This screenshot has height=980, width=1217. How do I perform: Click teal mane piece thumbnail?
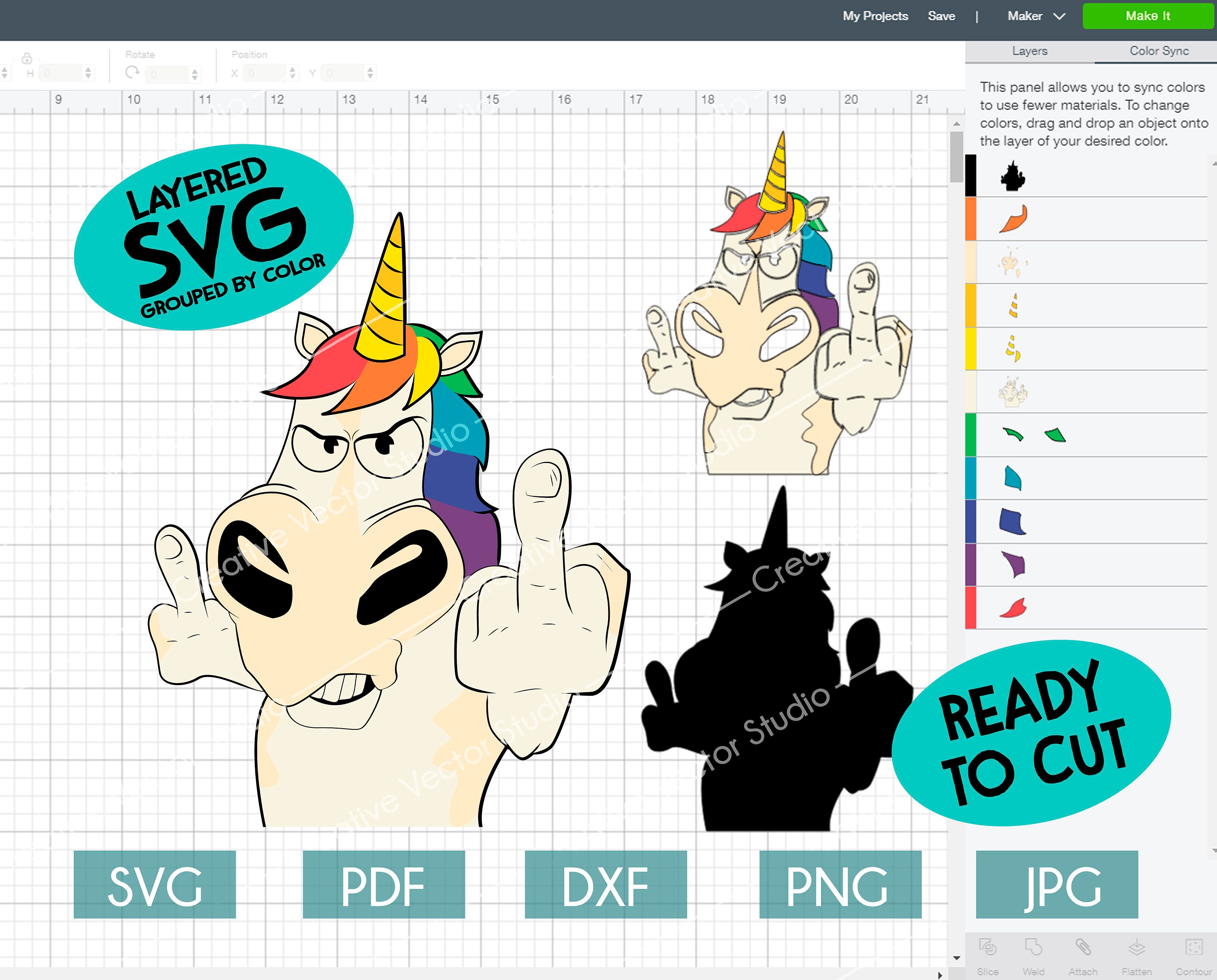tap(1013, 478)
